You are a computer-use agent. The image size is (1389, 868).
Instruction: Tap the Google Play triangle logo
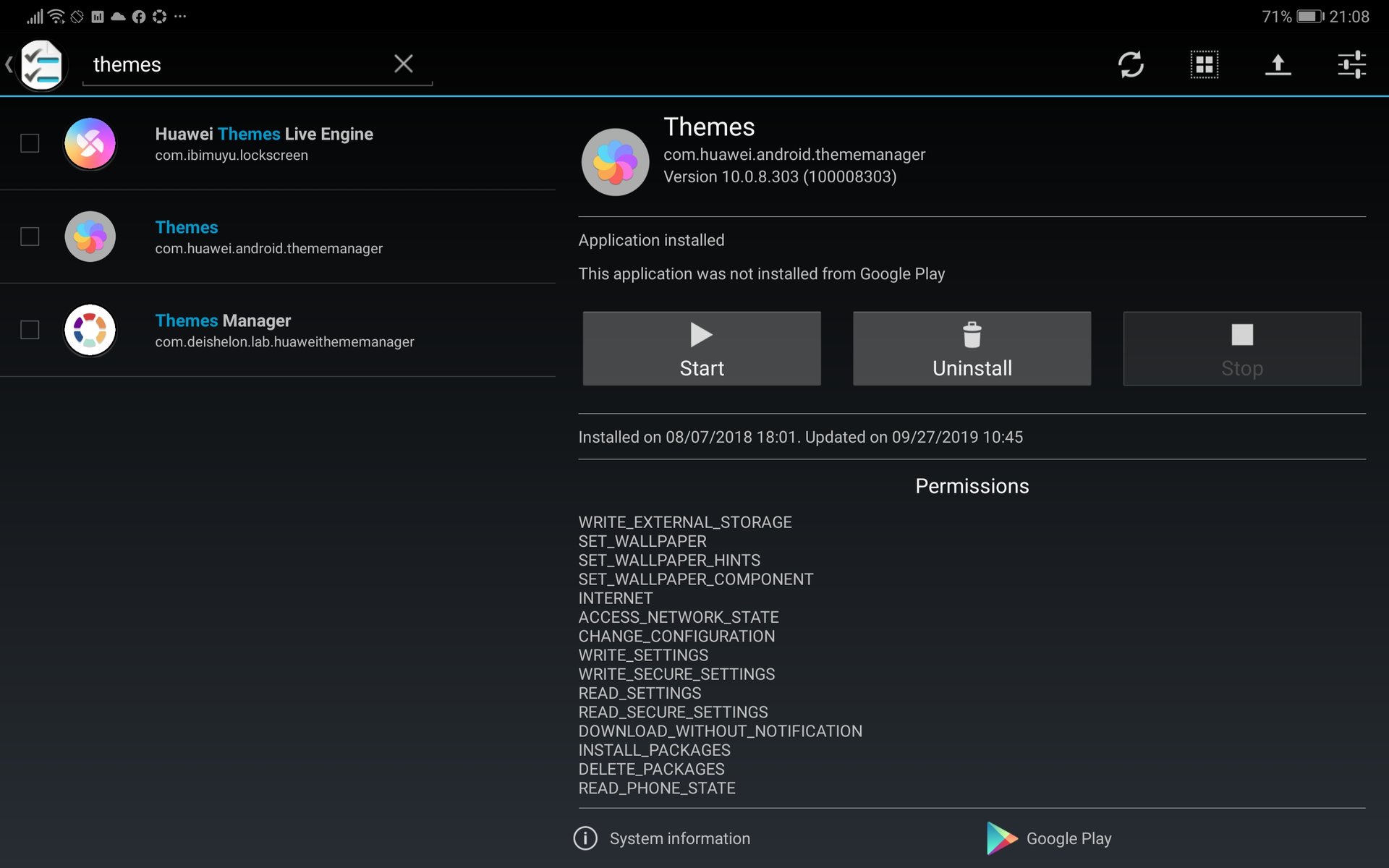[x=1001, y=838]
